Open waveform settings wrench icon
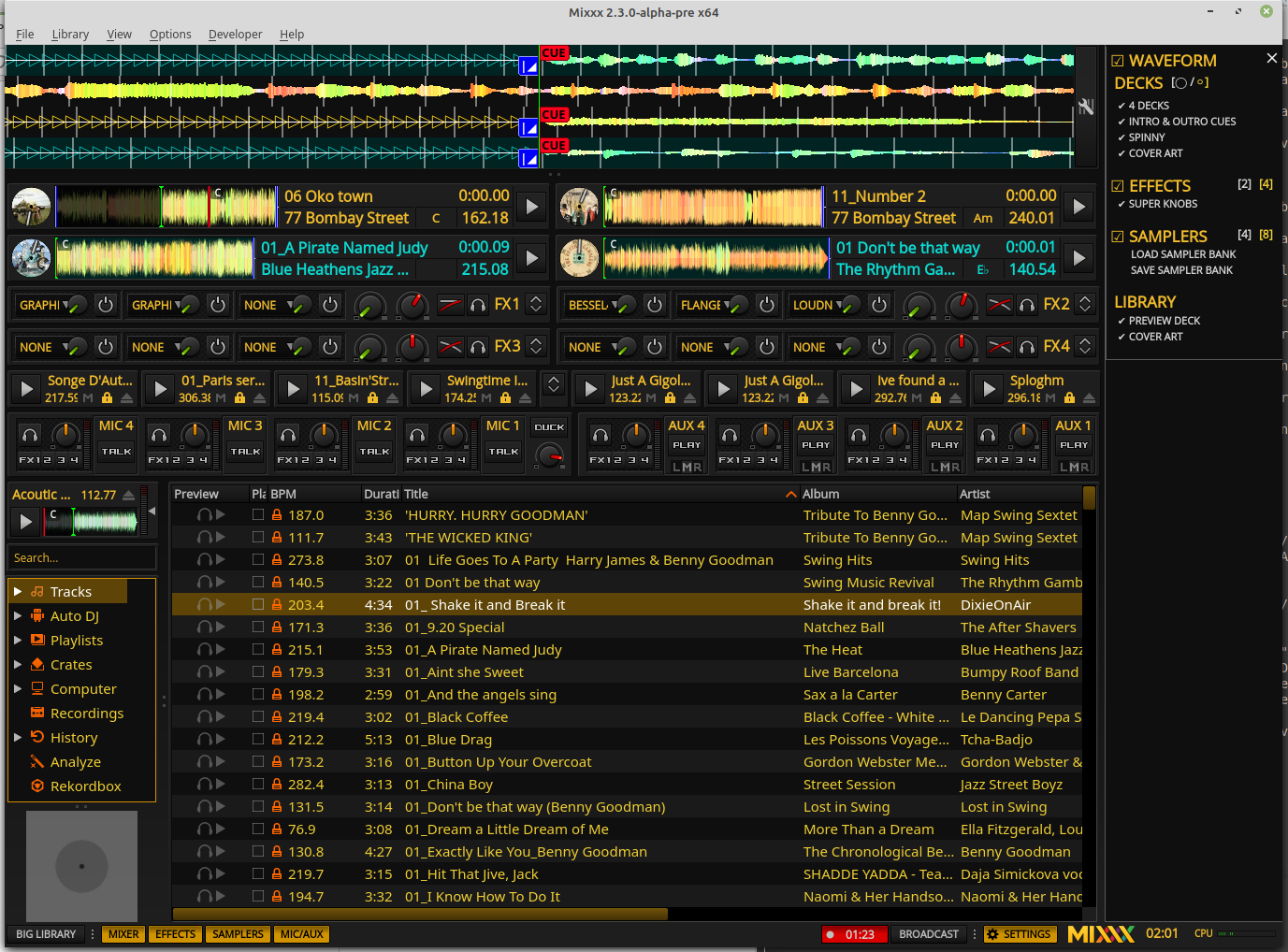1288x952 pixels. pos(1085,107)
